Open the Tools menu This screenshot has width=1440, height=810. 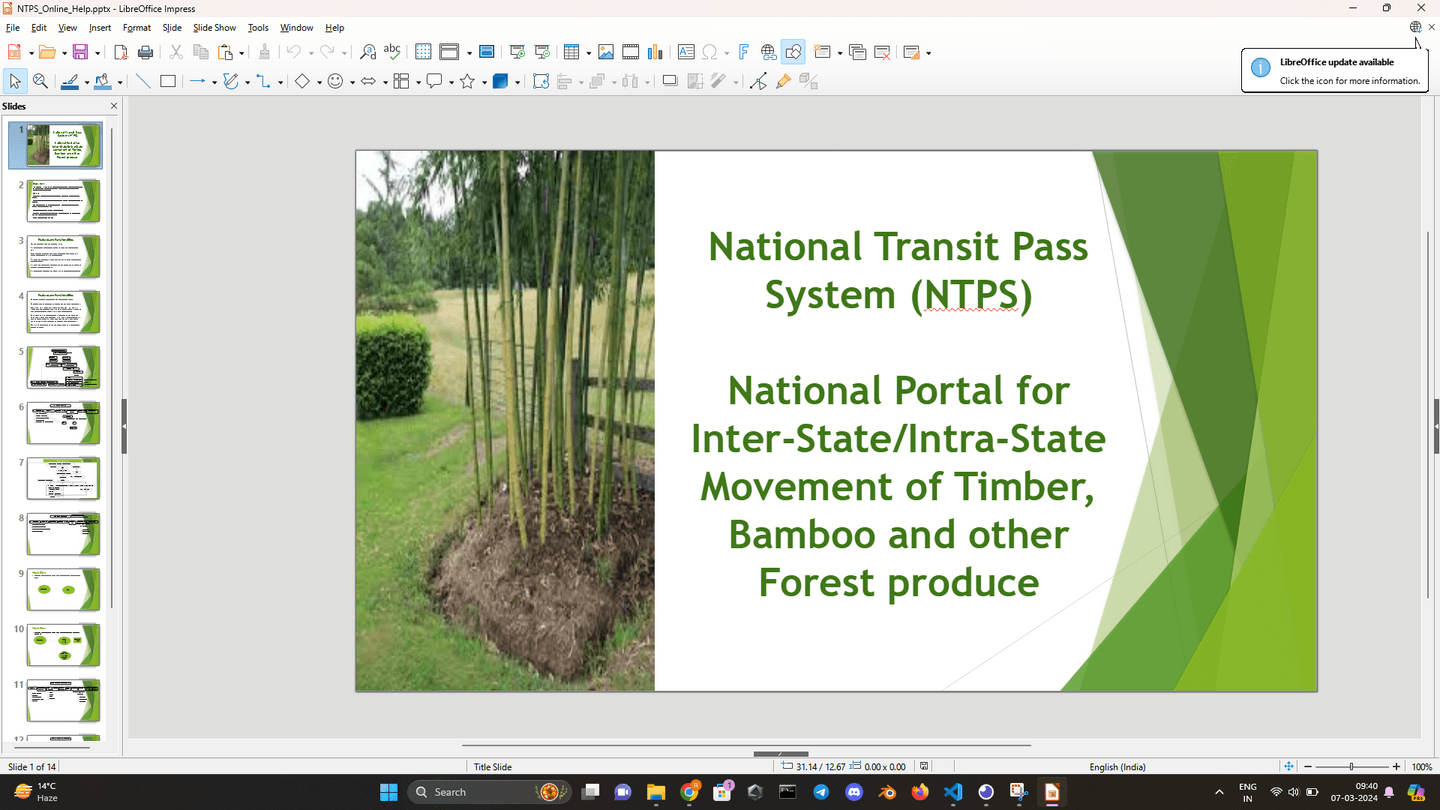pyautogui.click(x=258, y=28)
